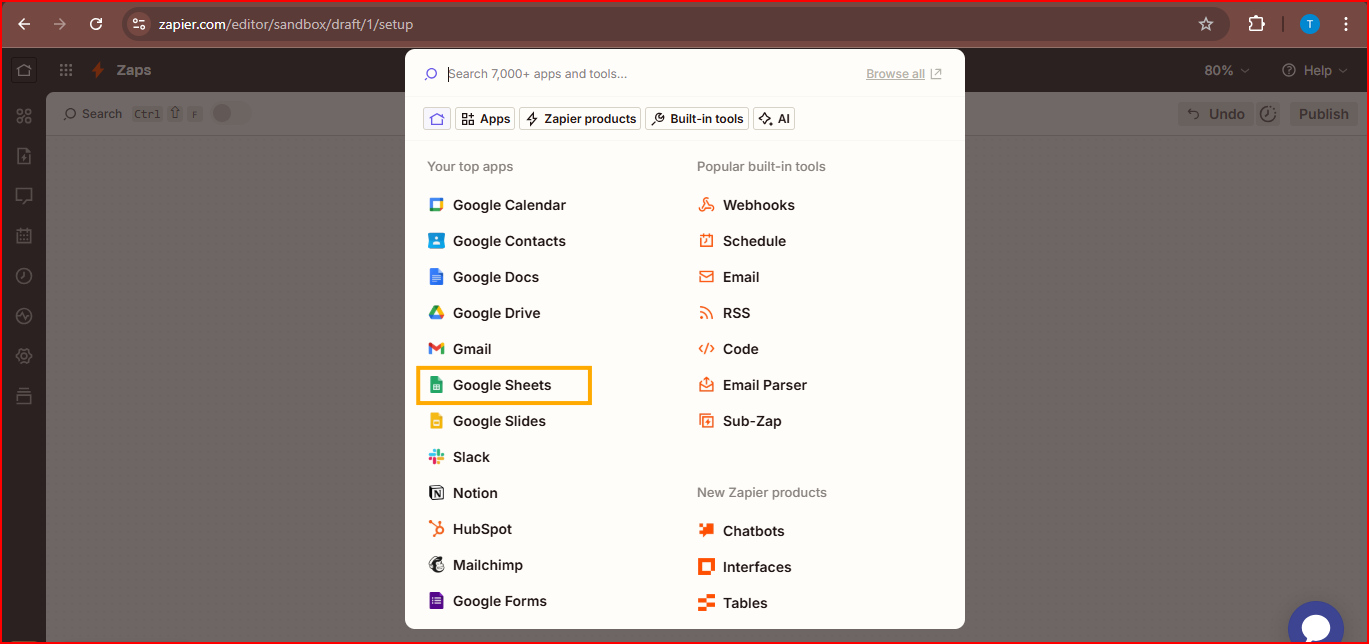Open the Chrome profile avatar
Screen dimensions: 1369x644
[x=1310, y=24]
